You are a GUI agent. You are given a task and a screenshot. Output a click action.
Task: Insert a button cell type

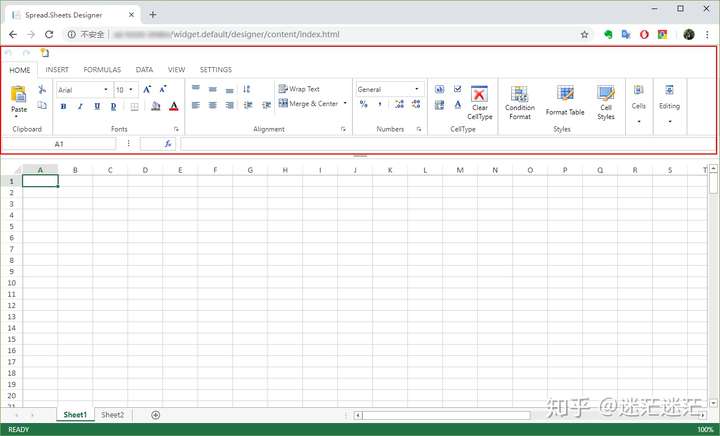[439, 89]
